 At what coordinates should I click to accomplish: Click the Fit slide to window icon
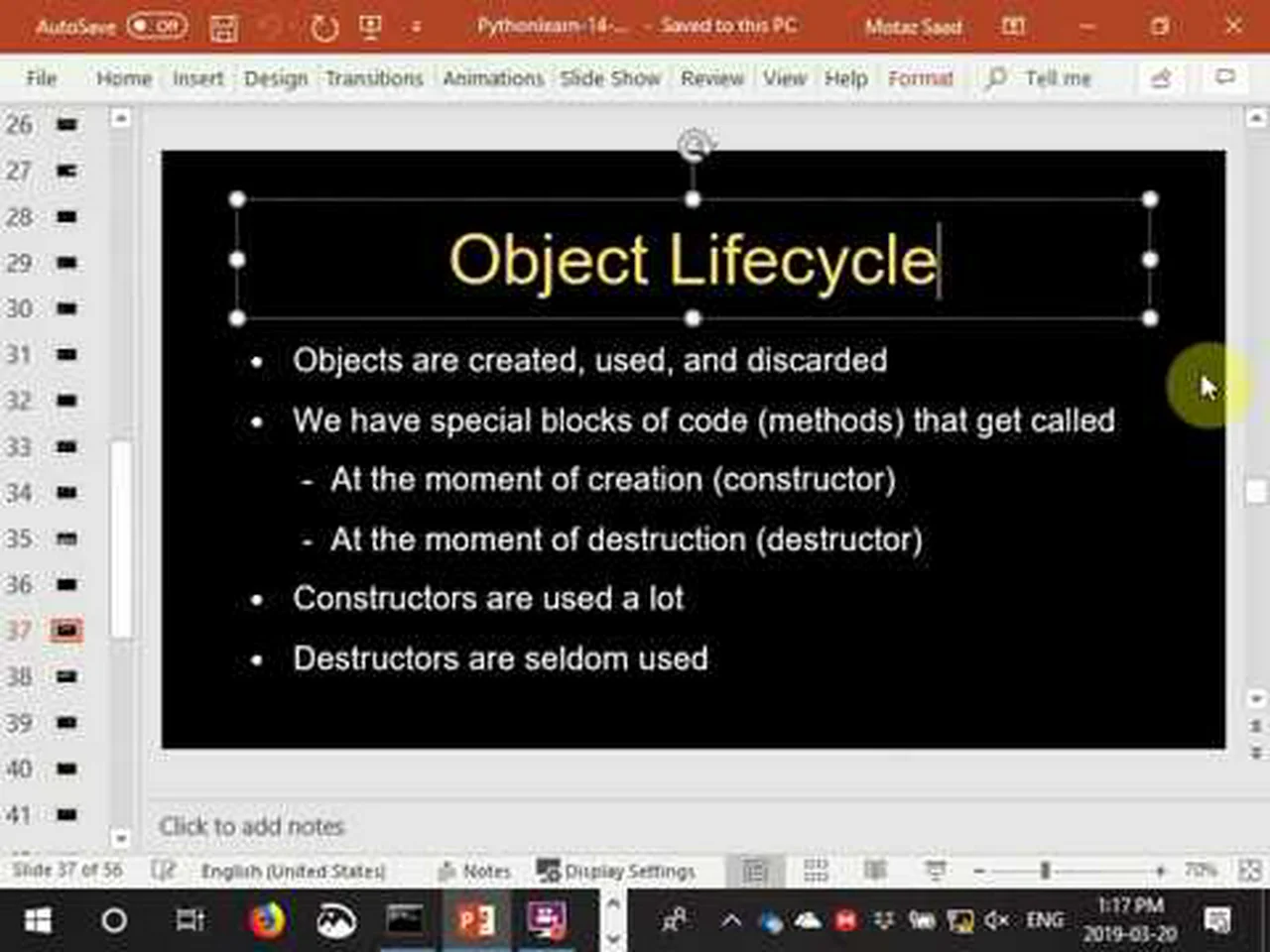coord(1249,871)
